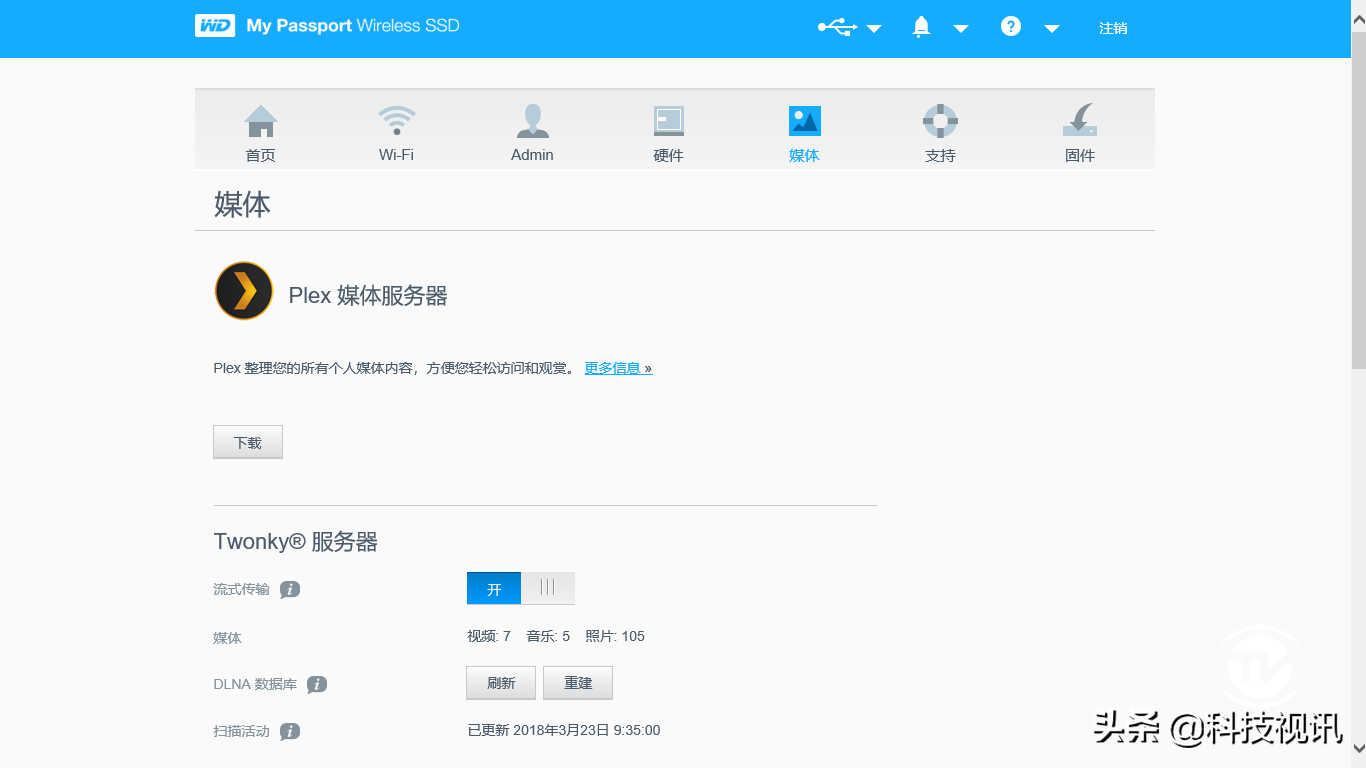Click the scrollbar down arrow
Viewport: 1366px width, 768px height.
pos(1358,748)
